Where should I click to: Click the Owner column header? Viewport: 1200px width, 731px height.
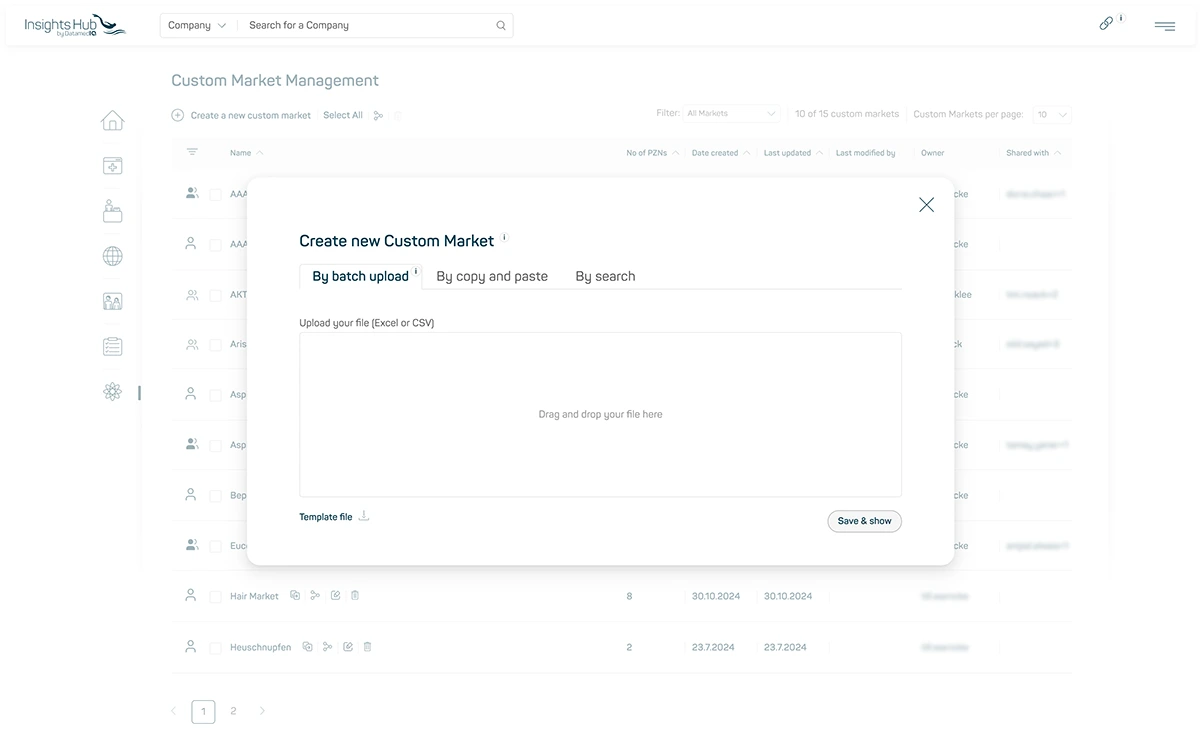(932, 153)
